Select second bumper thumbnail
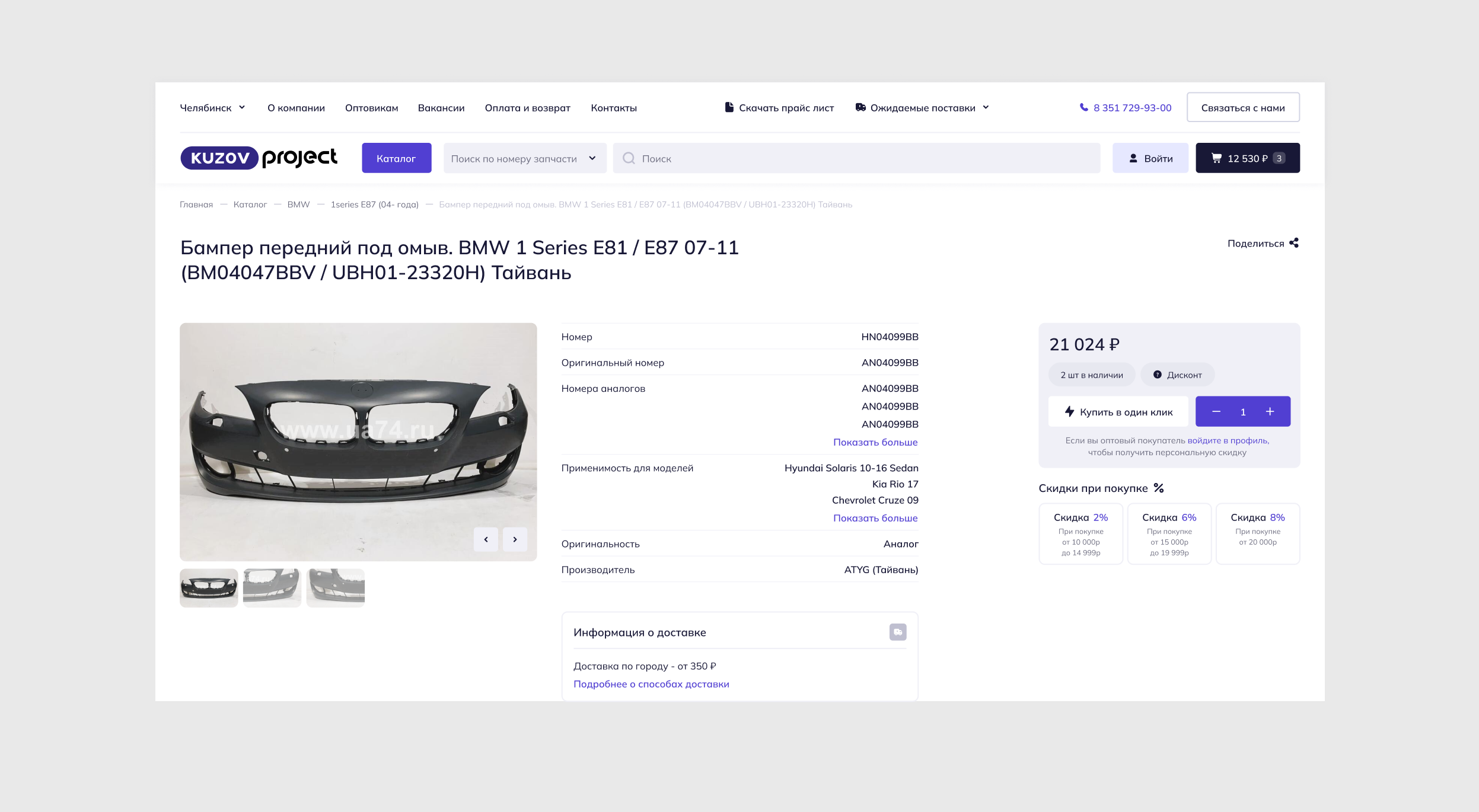Image resolution: width=1479 pixels, height=812 pixels. (x=272, y=588)
